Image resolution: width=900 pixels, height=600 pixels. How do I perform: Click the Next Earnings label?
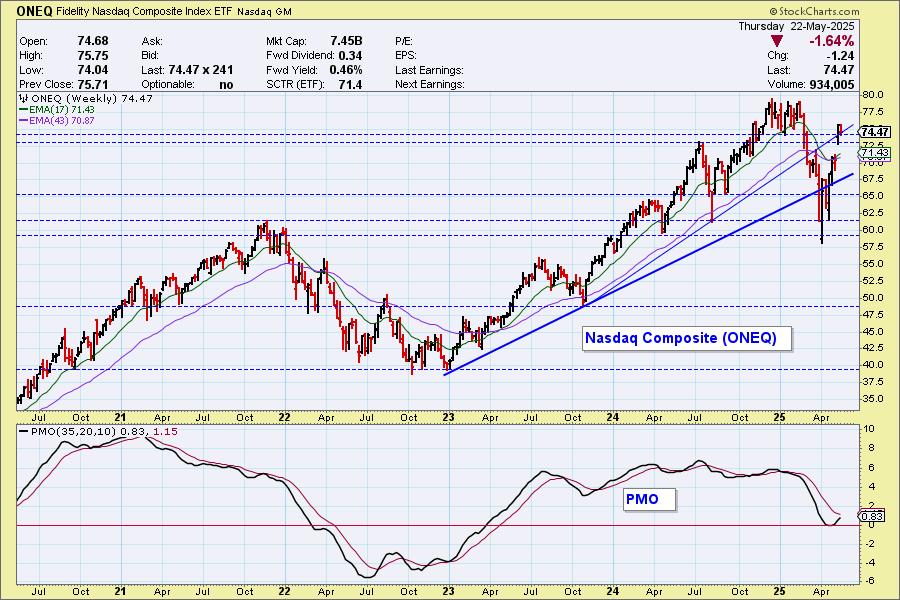pos(430,84)
